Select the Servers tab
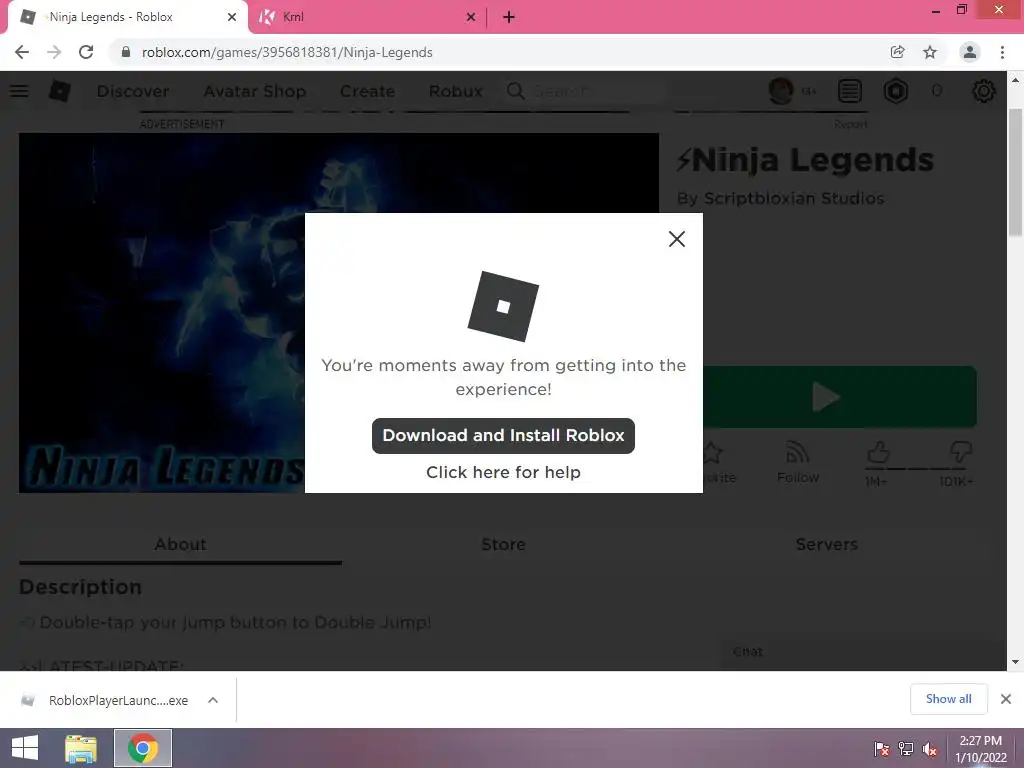This screenshot has width=1024, height=768. tap(826, 544)
